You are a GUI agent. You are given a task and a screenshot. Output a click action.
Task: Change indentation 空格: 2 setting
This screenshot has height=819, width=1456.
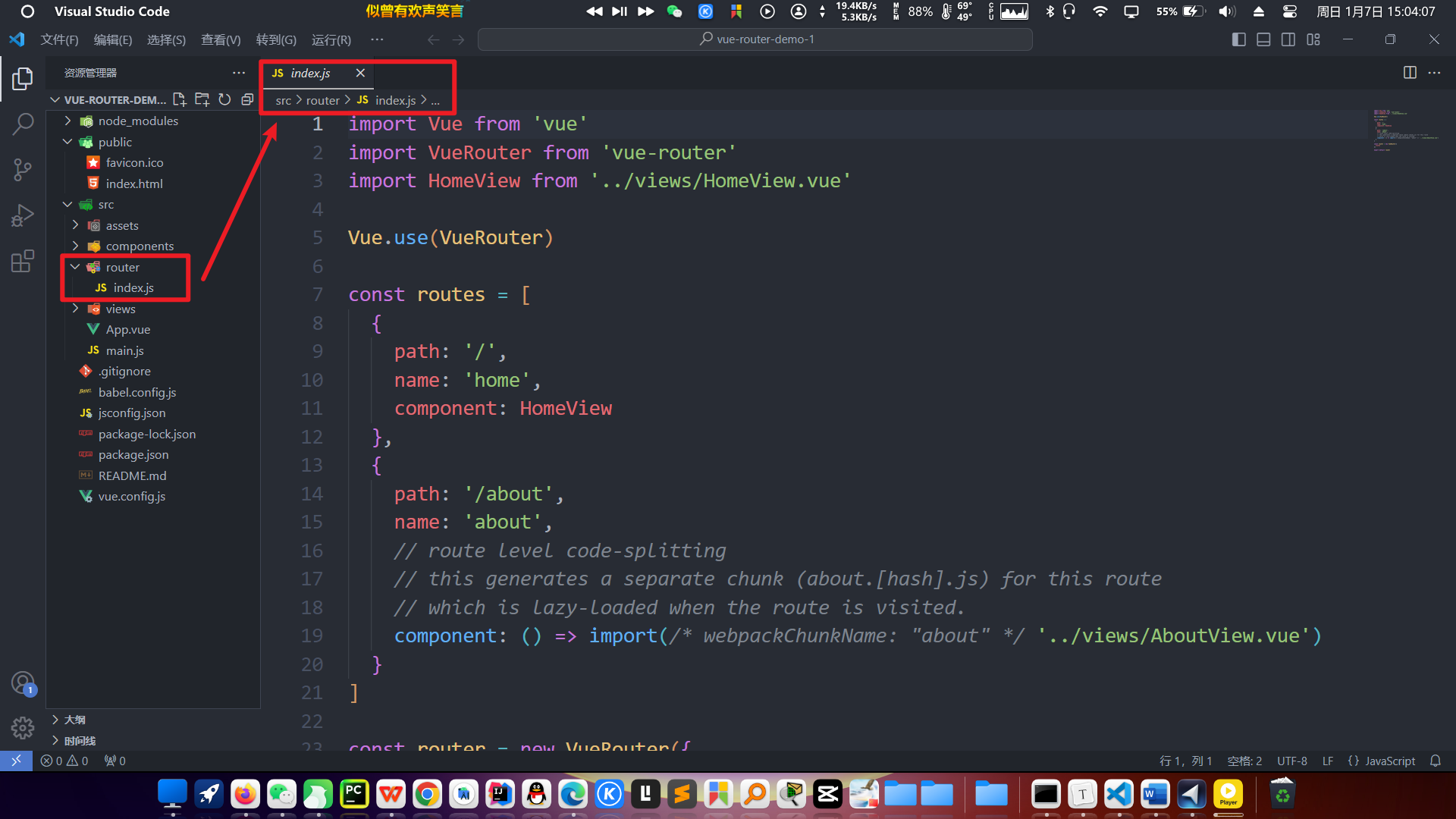click(1244, 761)
